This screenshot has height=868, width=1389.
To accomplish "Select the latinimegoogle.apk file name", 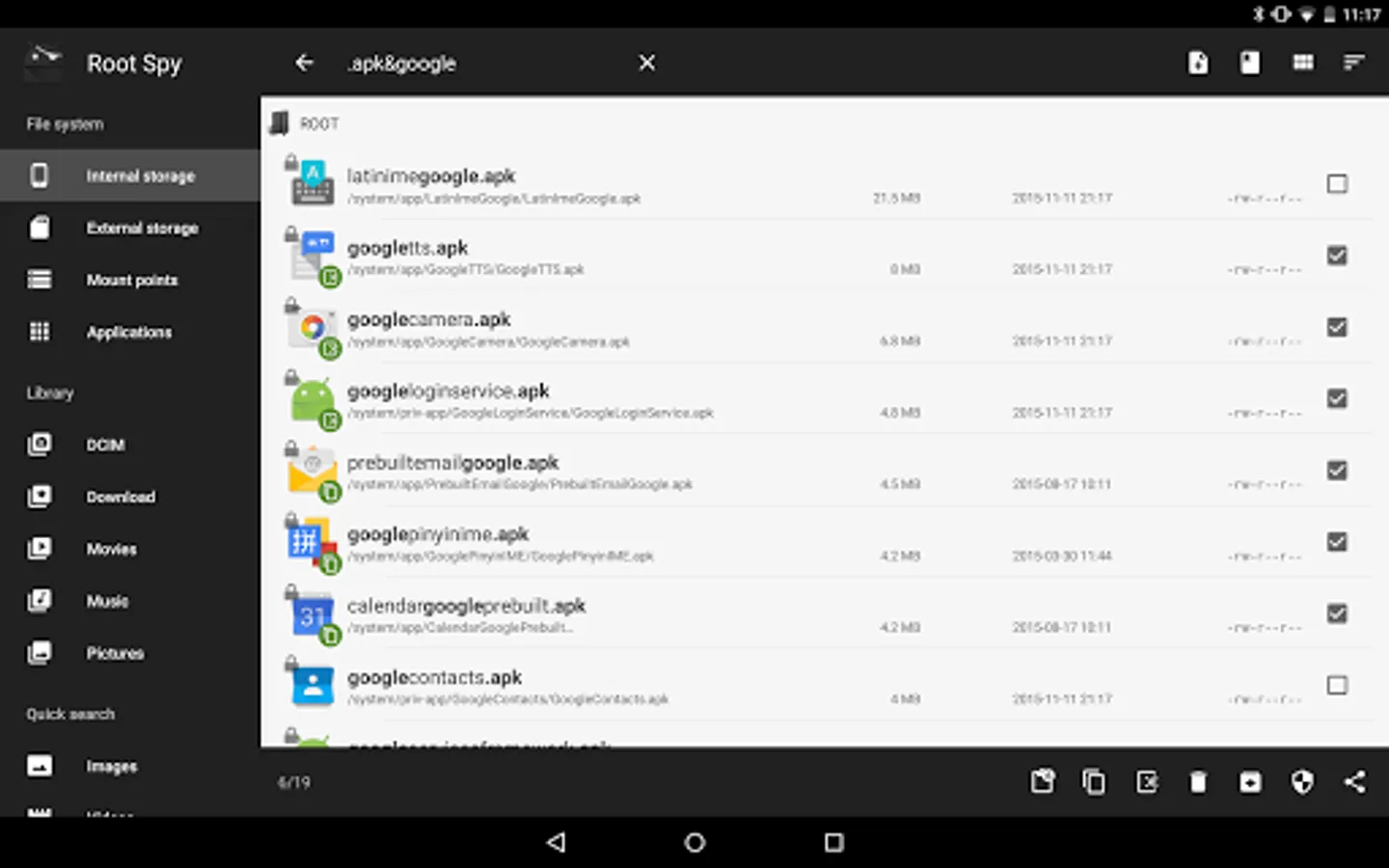I will point(431,176).
